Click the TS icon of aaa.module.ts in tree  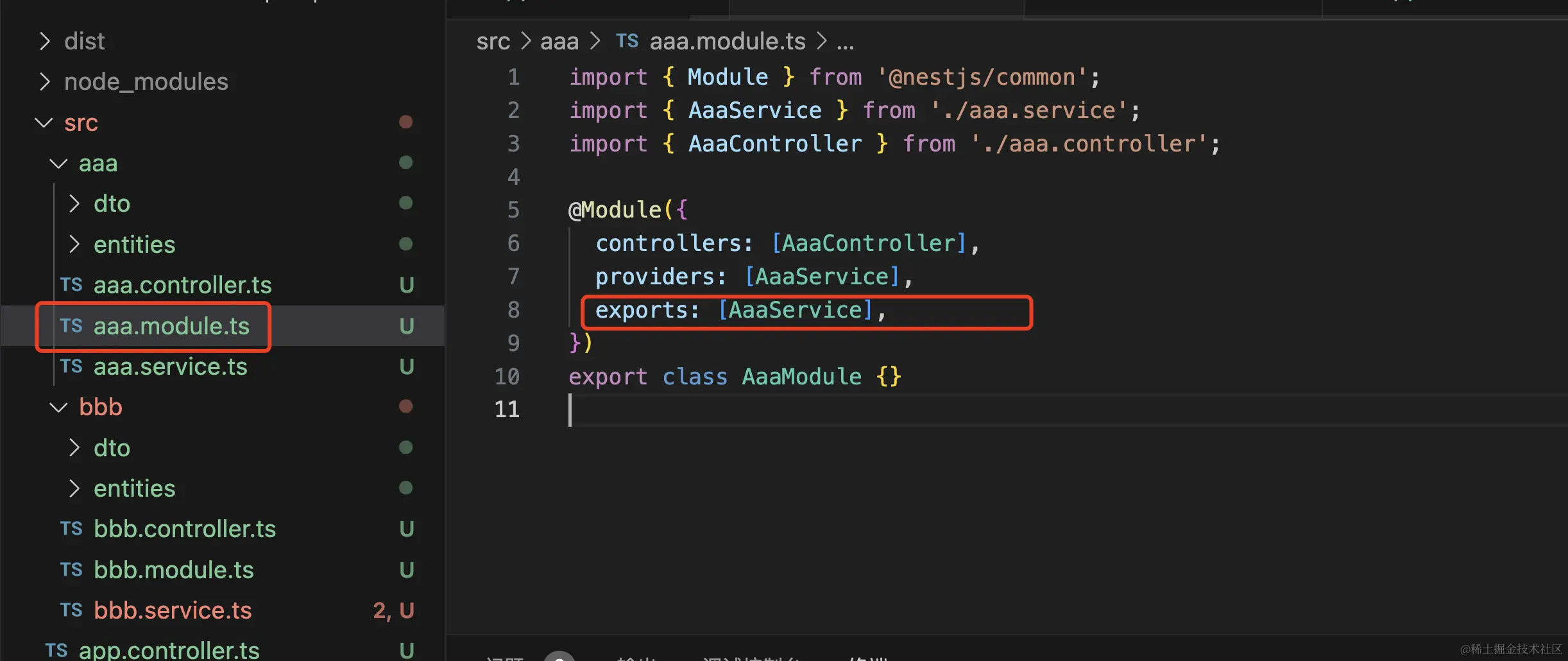point(71,326)
